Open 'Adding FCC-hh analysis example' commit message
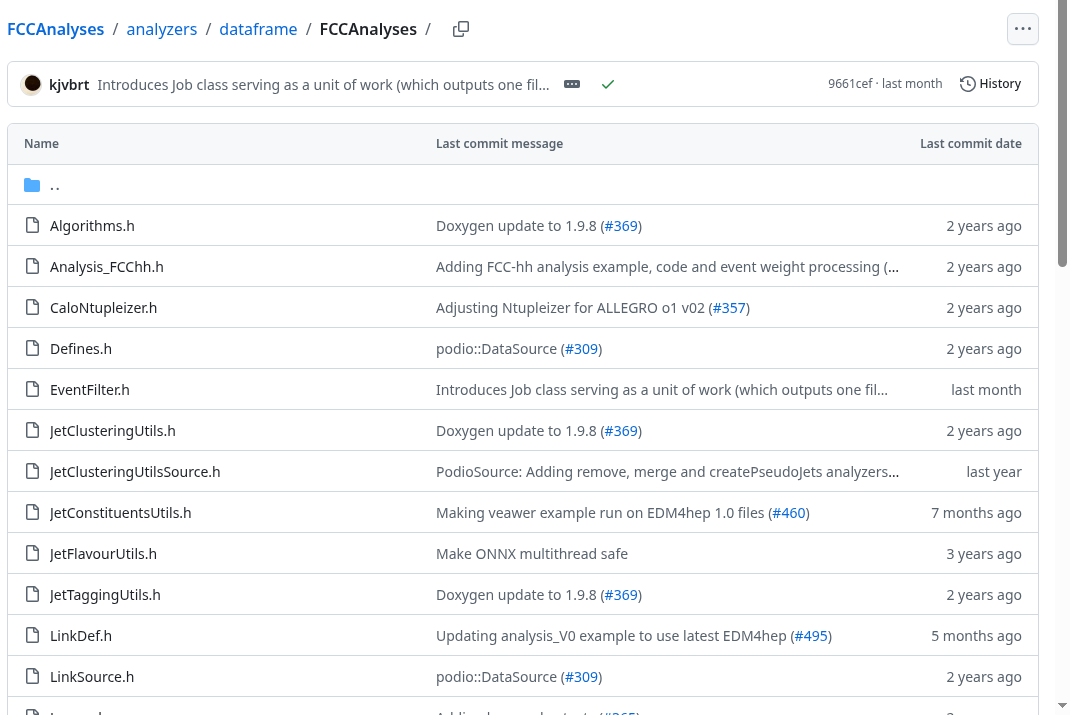This screenshot has width=1070, height=715. (667, 267)
